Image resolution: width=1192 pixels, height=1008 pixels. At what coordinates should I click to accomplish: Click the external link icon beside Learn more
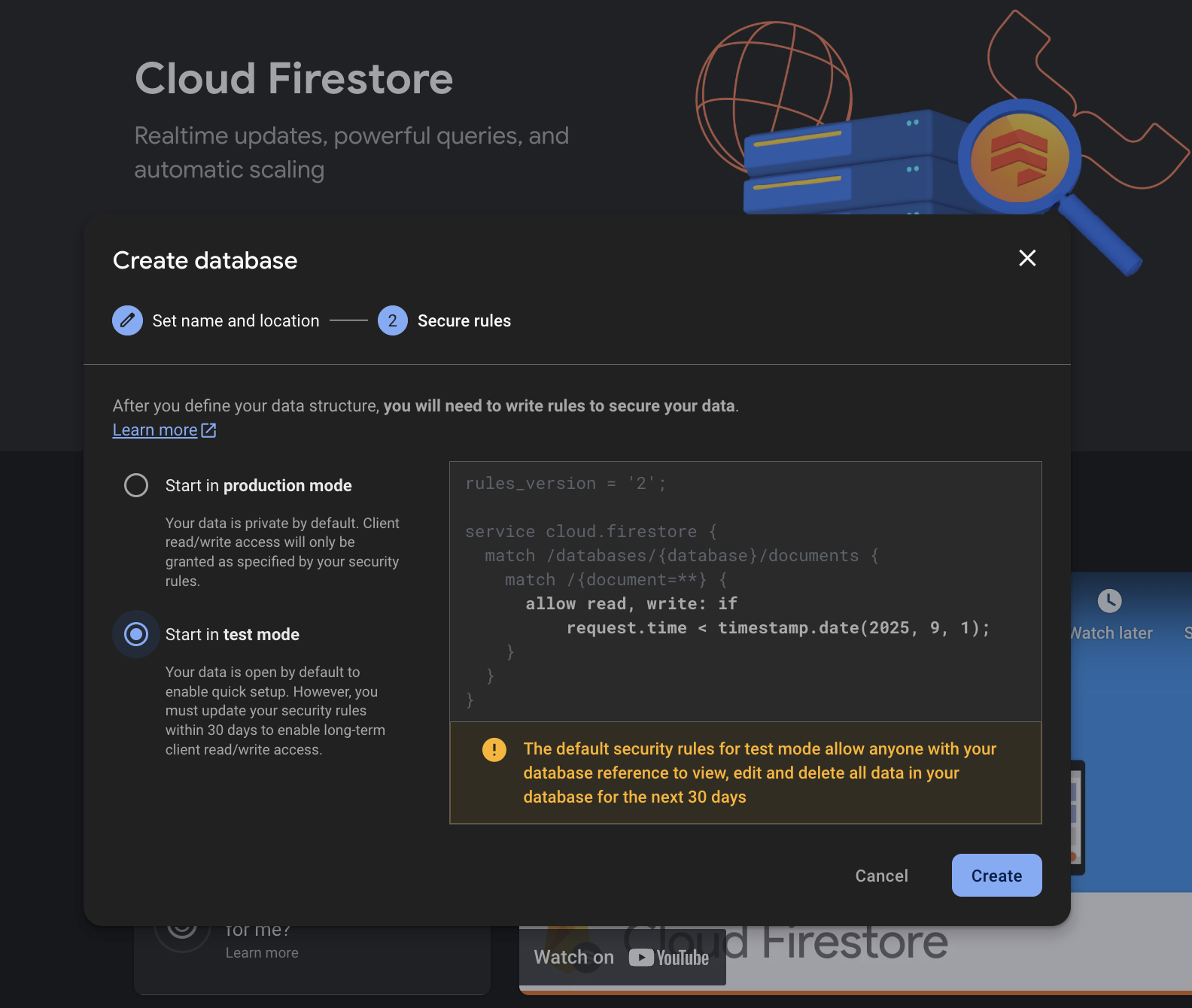[209, 430]
